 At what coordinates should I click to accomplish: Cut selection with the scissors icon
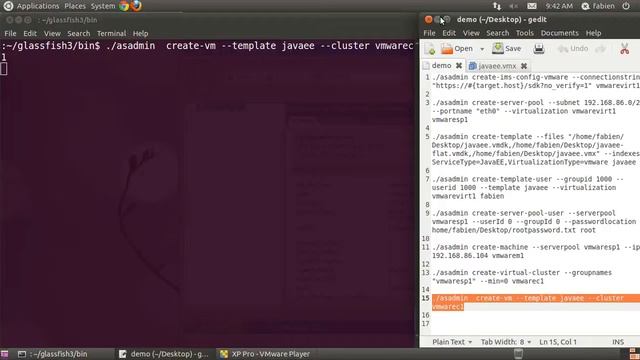(624, 49)
